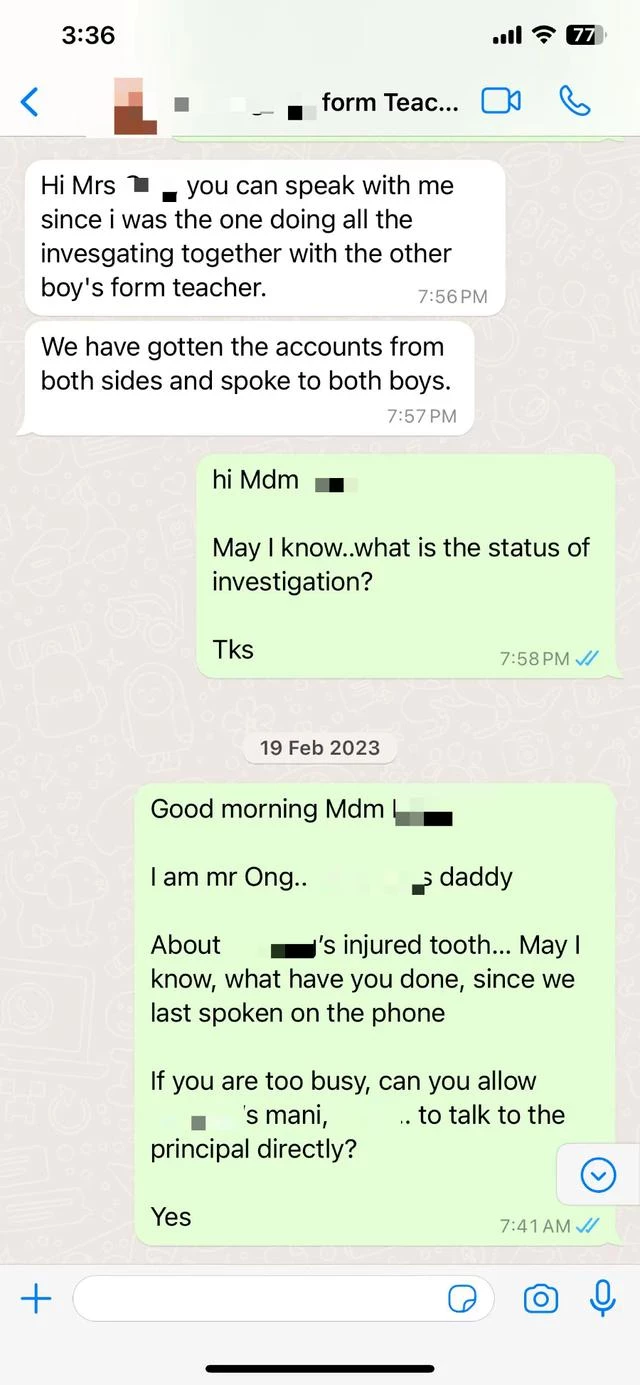
Task: Select the 'Hi Mrs... you can speak with me' message
Action: (264, 238)
